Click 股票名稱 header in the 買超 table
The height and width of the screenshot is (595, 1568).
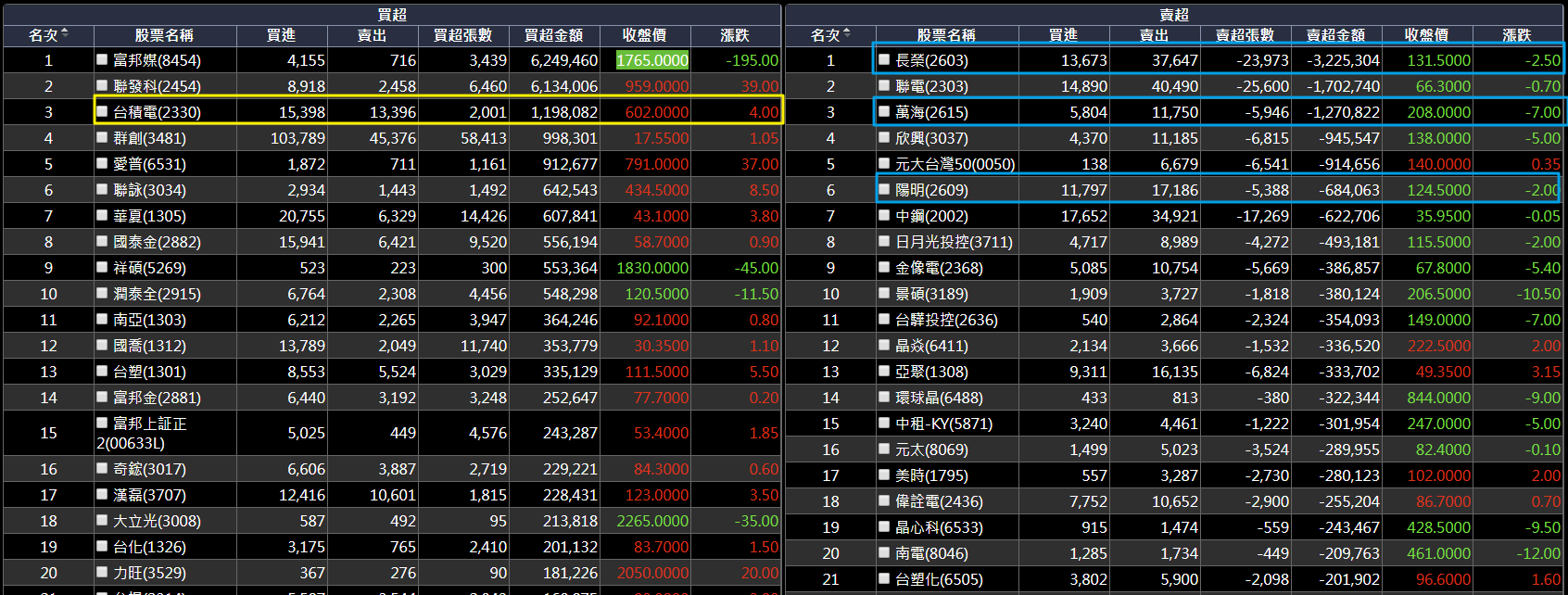pyautogui.click(x=164, y=35)
